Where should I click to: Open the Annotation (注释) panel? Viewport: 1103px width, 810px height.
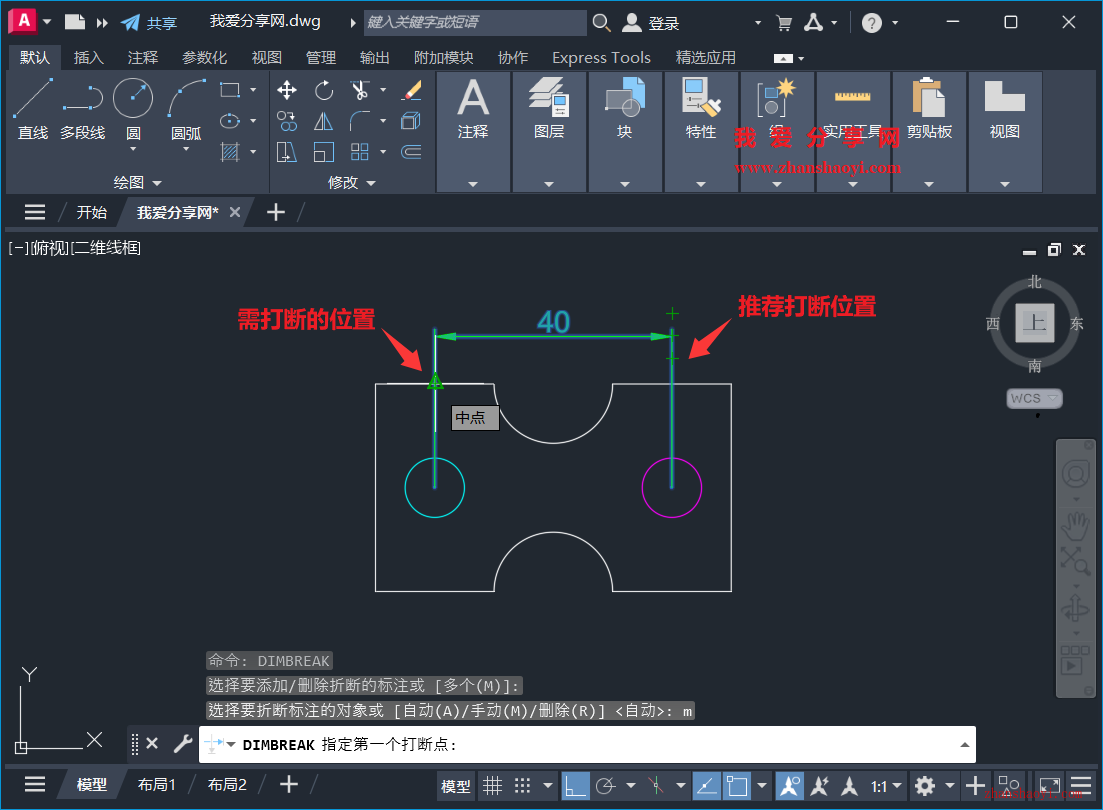[x=473, y=132]
